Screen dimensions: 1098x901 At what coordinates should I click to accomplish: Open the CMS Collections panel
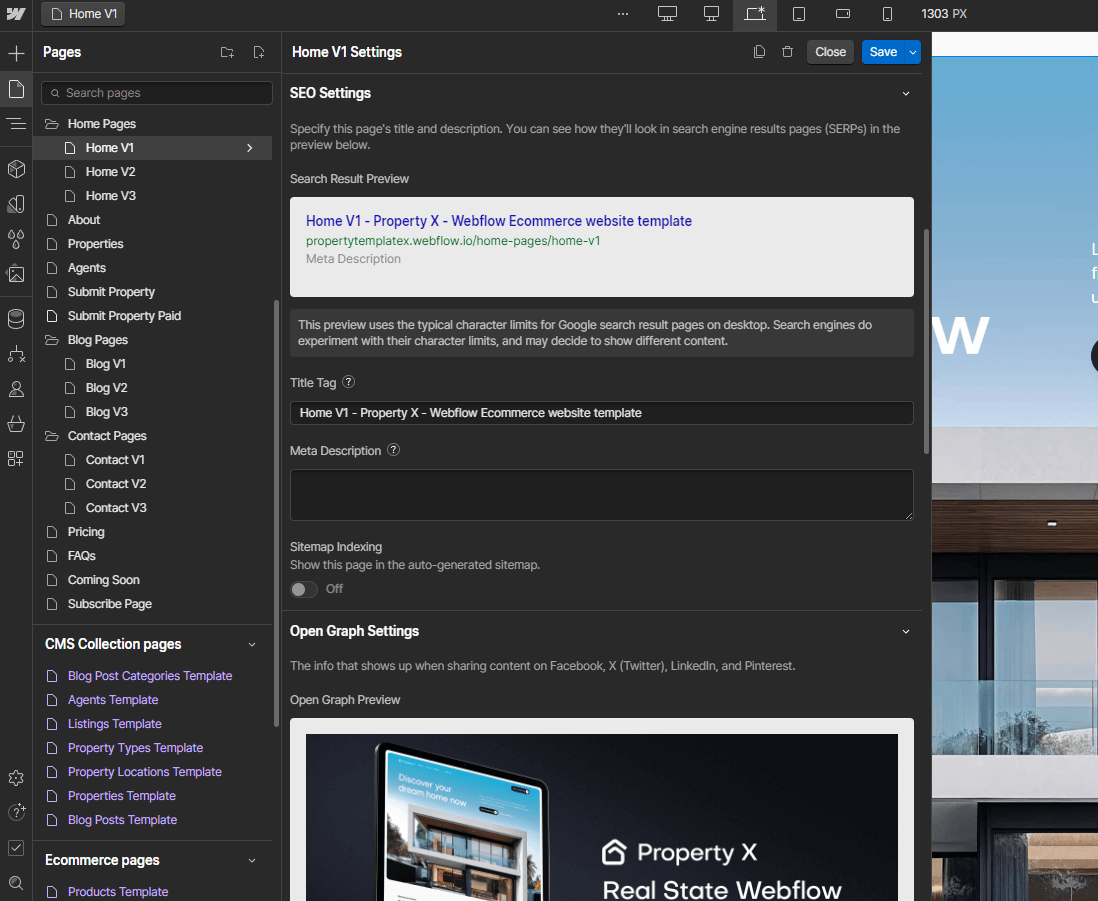[x=15, y=319]
